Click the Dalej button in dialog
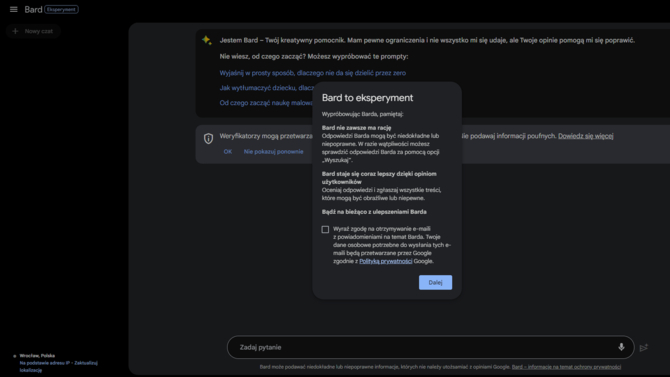The image size is (670, 377). (x=435, y=283)
